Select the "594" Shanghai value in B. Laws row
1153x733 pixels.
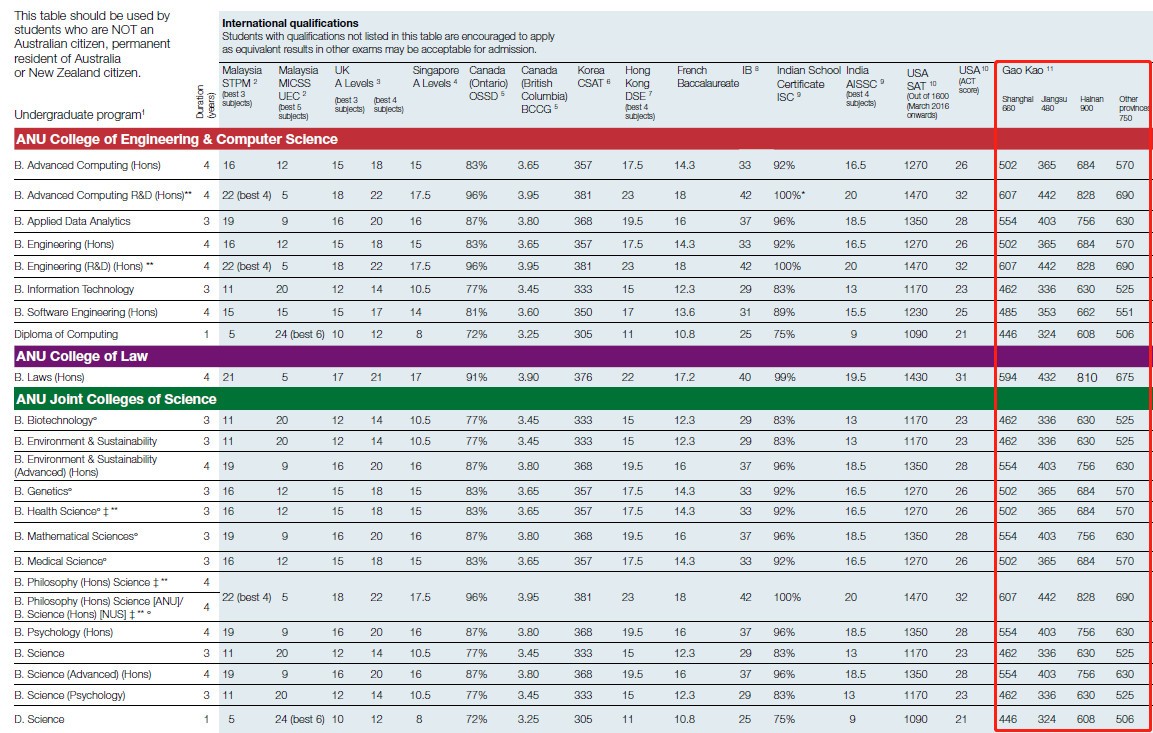(x=1008, y=377)
